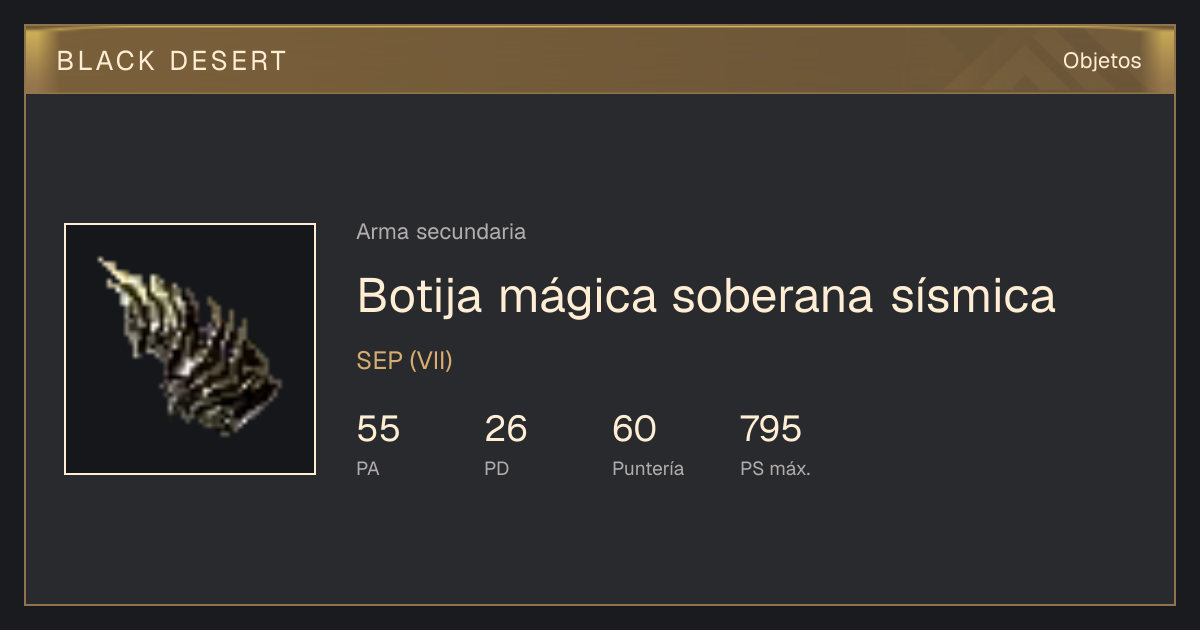The width and height of the screenshot is (1200, 630).
Task: Click the PA stat label
Action: click(368, 468)
